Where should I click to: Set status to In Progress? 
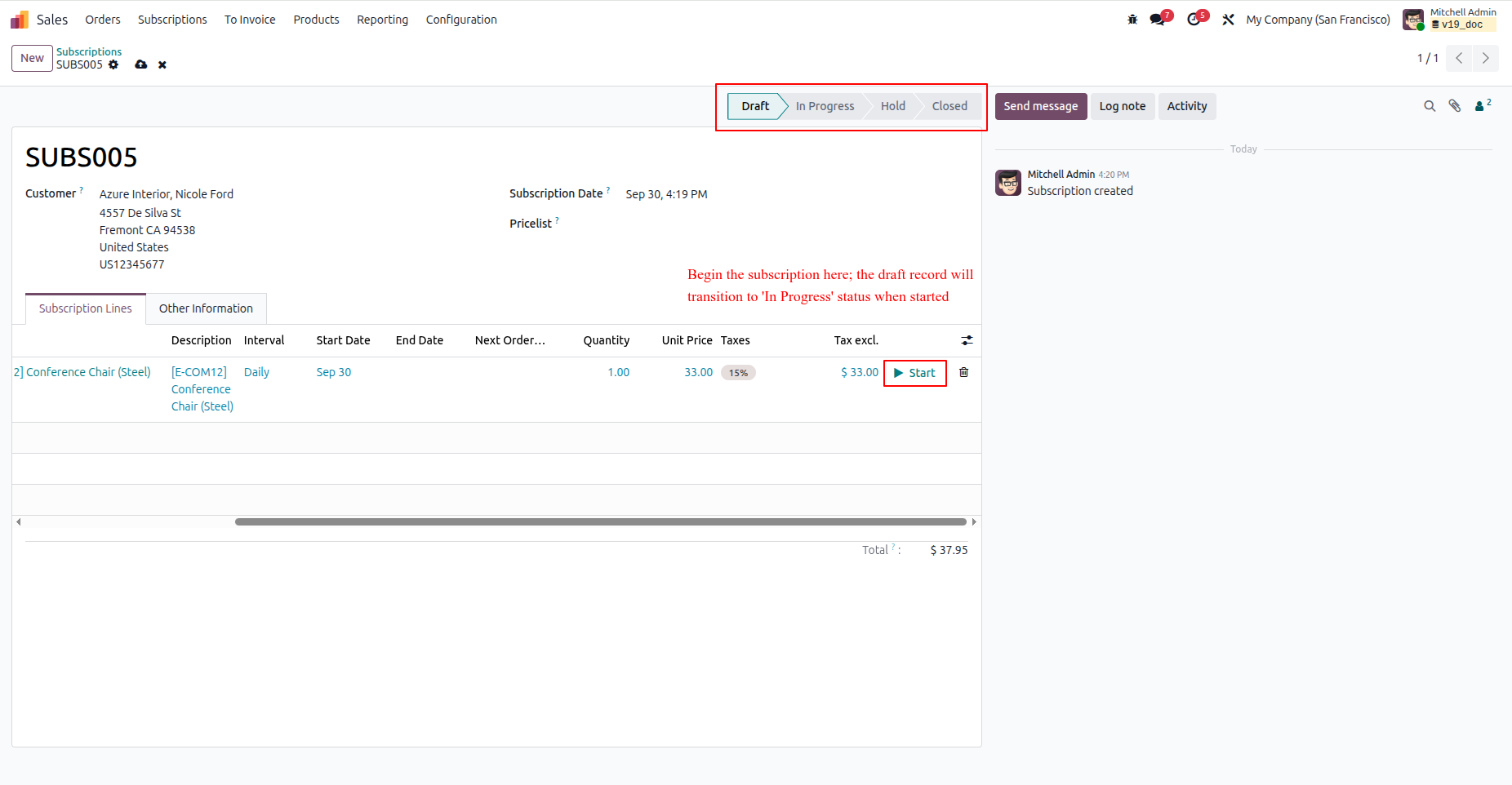click(x=825, y=106)
